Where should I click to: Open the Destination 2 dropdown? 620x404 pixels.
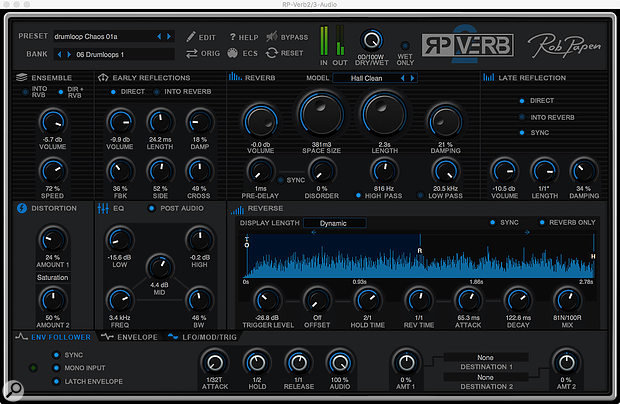click(x=486, y=377)
